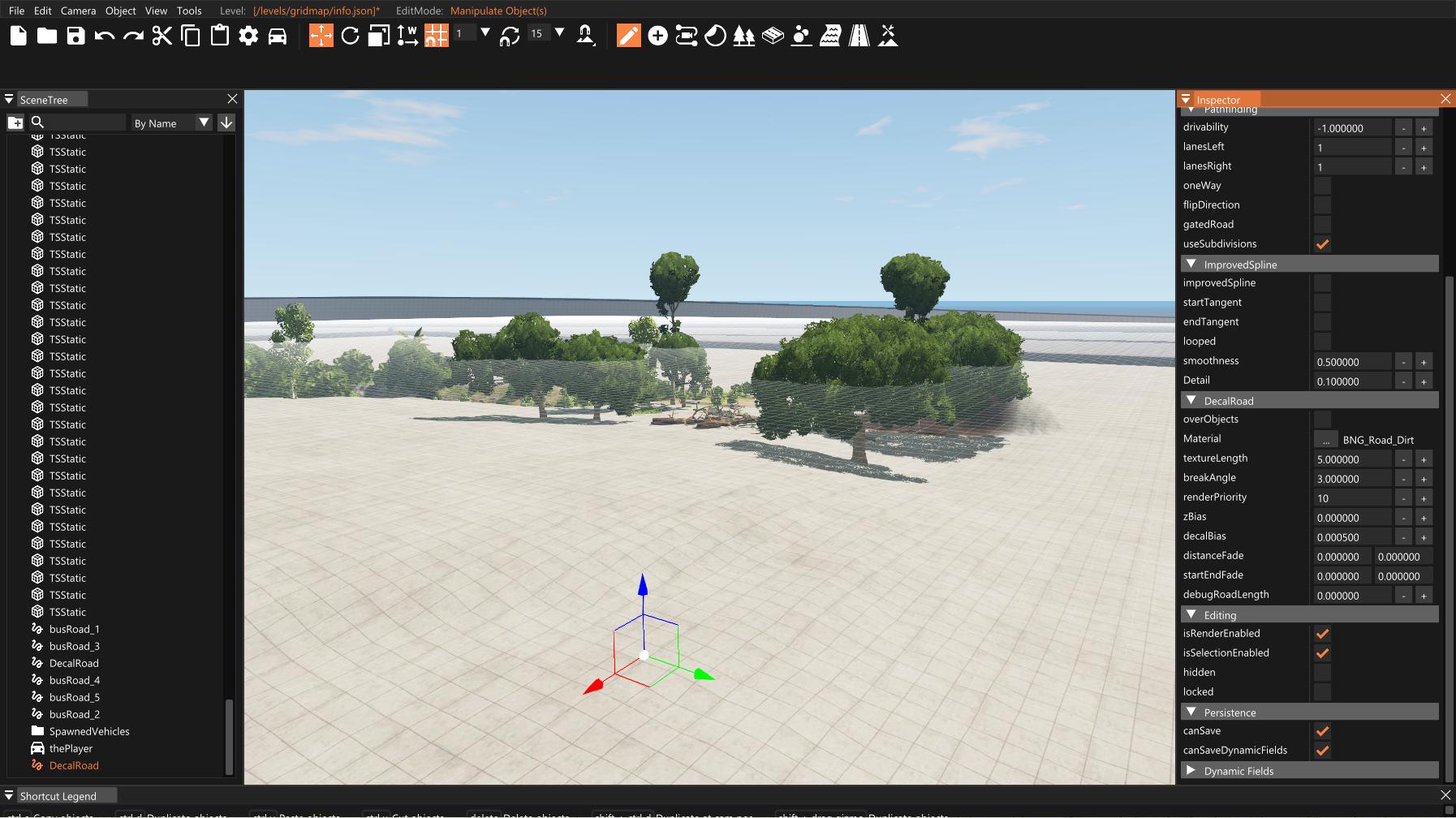Open the forest editor trees tool

point(744,36)
